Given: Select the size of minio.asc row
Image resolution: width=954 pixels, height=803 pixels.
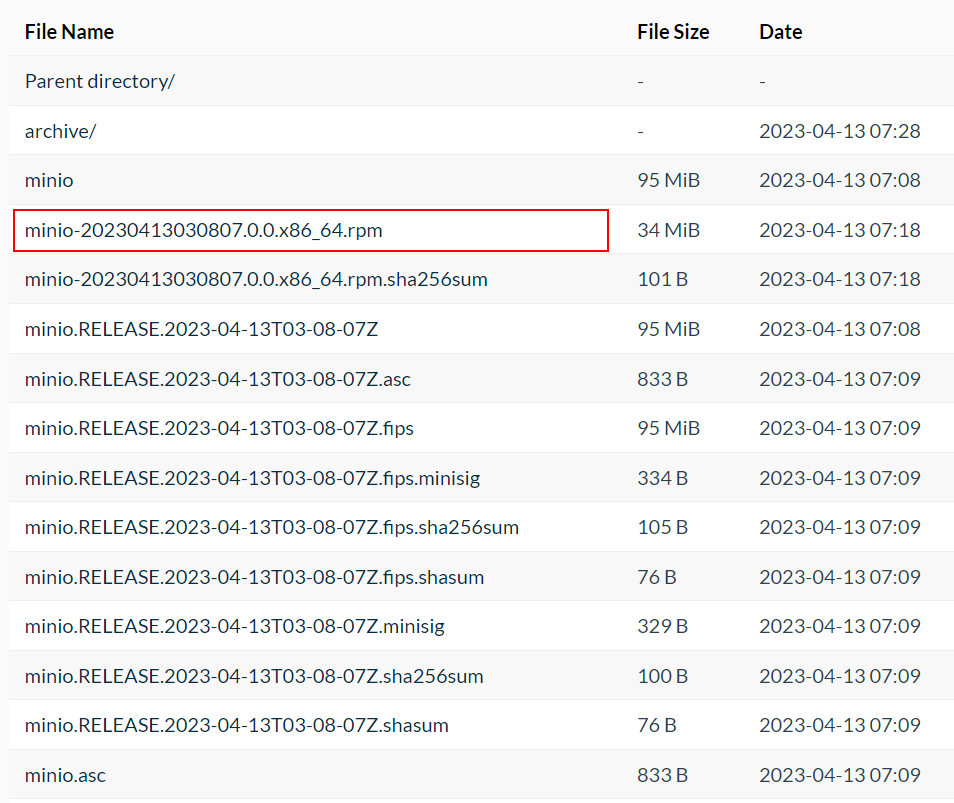Looking at the screenshot, I should (663, 775).
